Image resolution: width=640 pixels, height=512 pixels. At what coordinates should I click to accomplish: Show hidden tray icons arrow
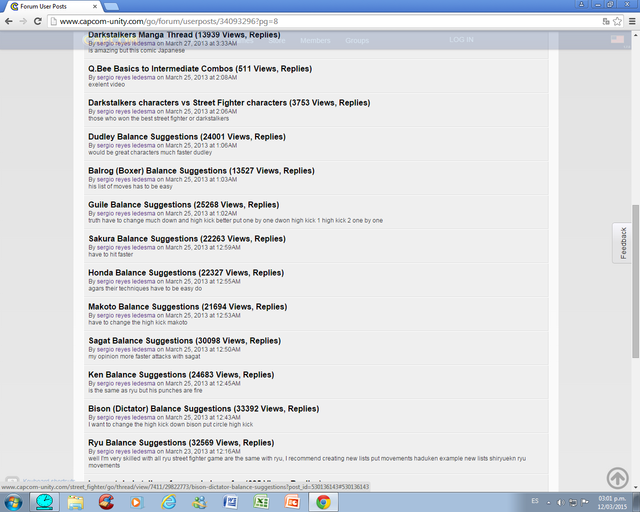[x=549, y=502]
